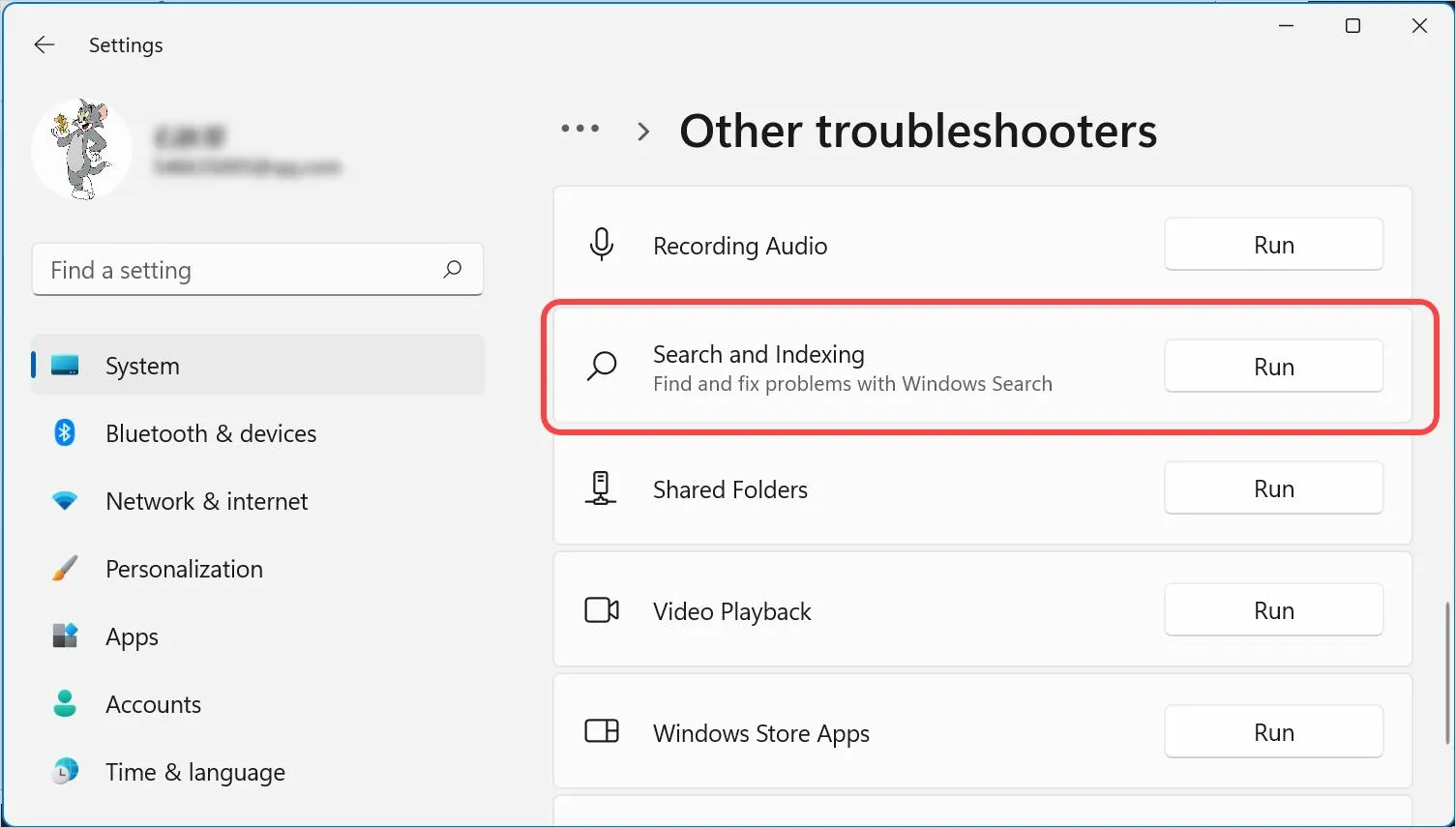The image size is (1456, 828).
Task: Click the microphone icon for Recording Audio
Action: point(602,244)
